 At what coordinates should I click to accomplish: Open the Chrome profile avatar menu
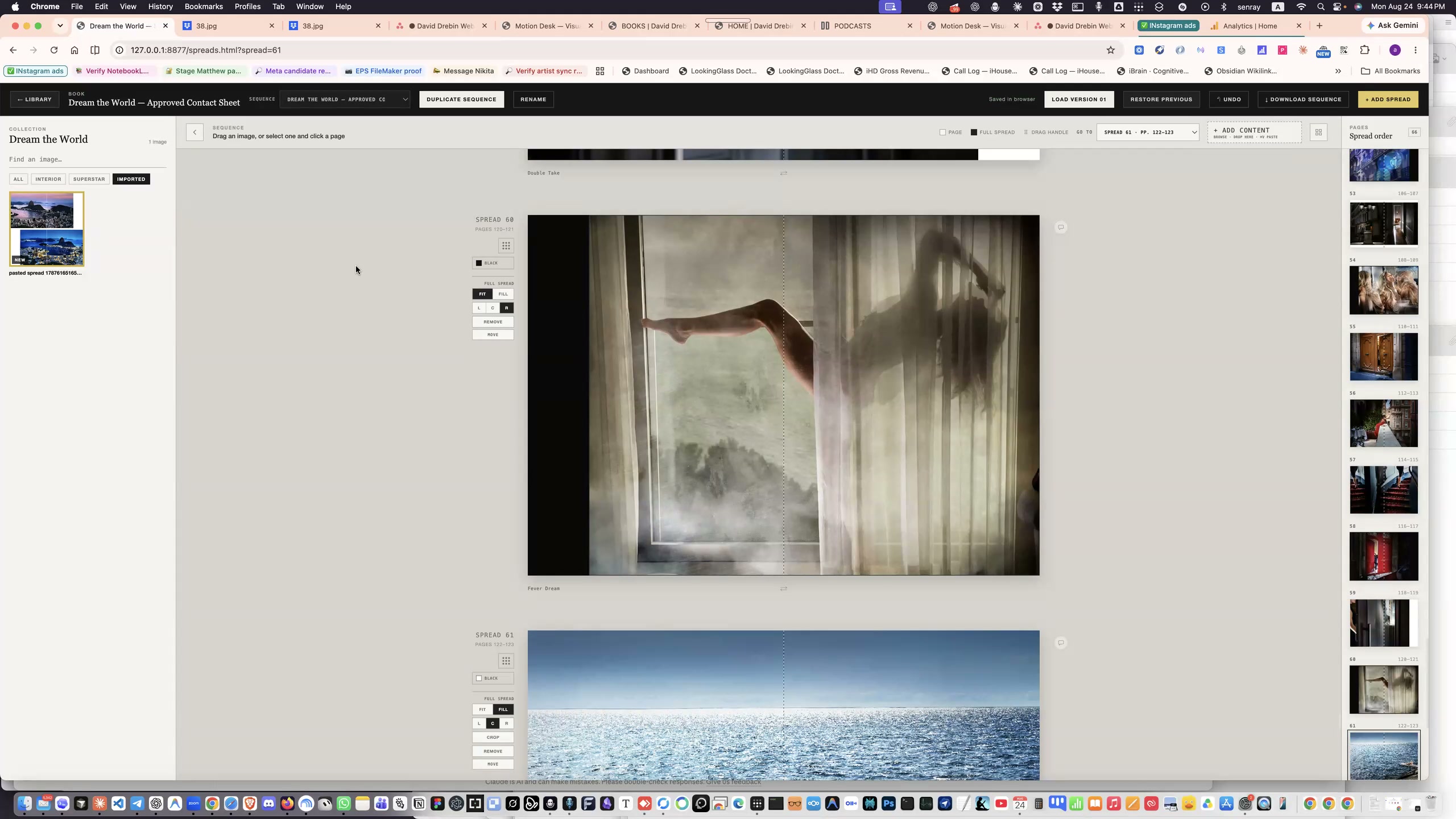click(1395, 50)
